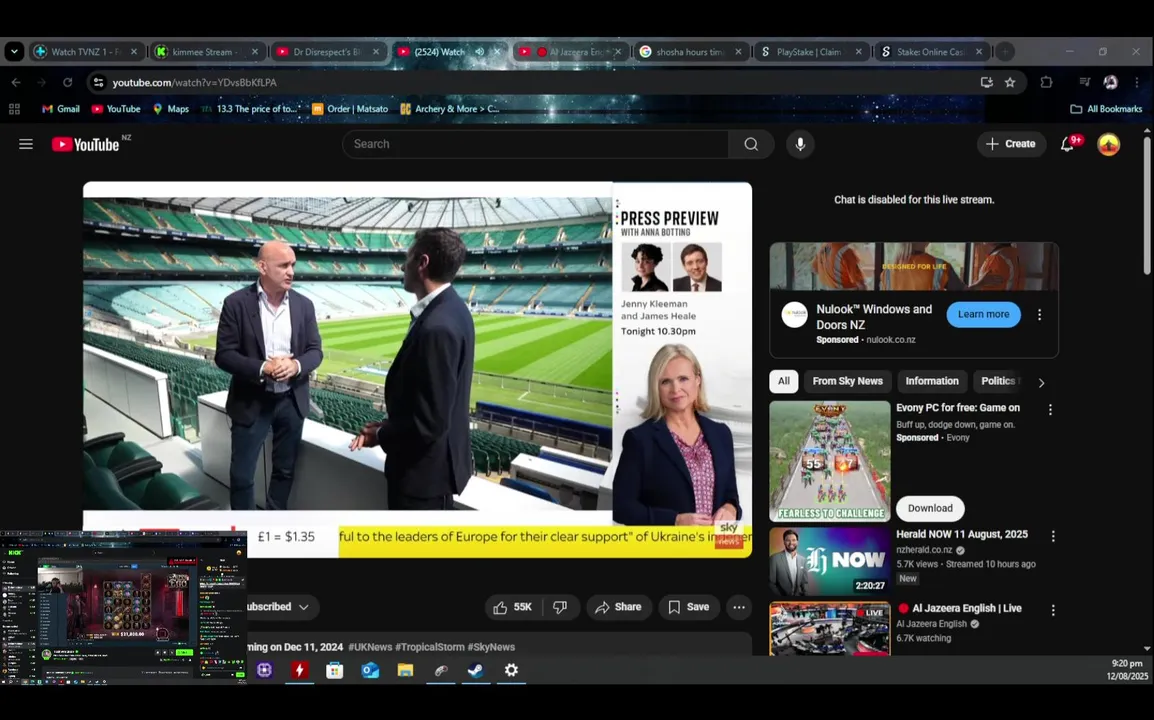This screenshot has width=1154, height=720.
Task: Open Outlook from the taskbar
Action: [x=369, y=670]
